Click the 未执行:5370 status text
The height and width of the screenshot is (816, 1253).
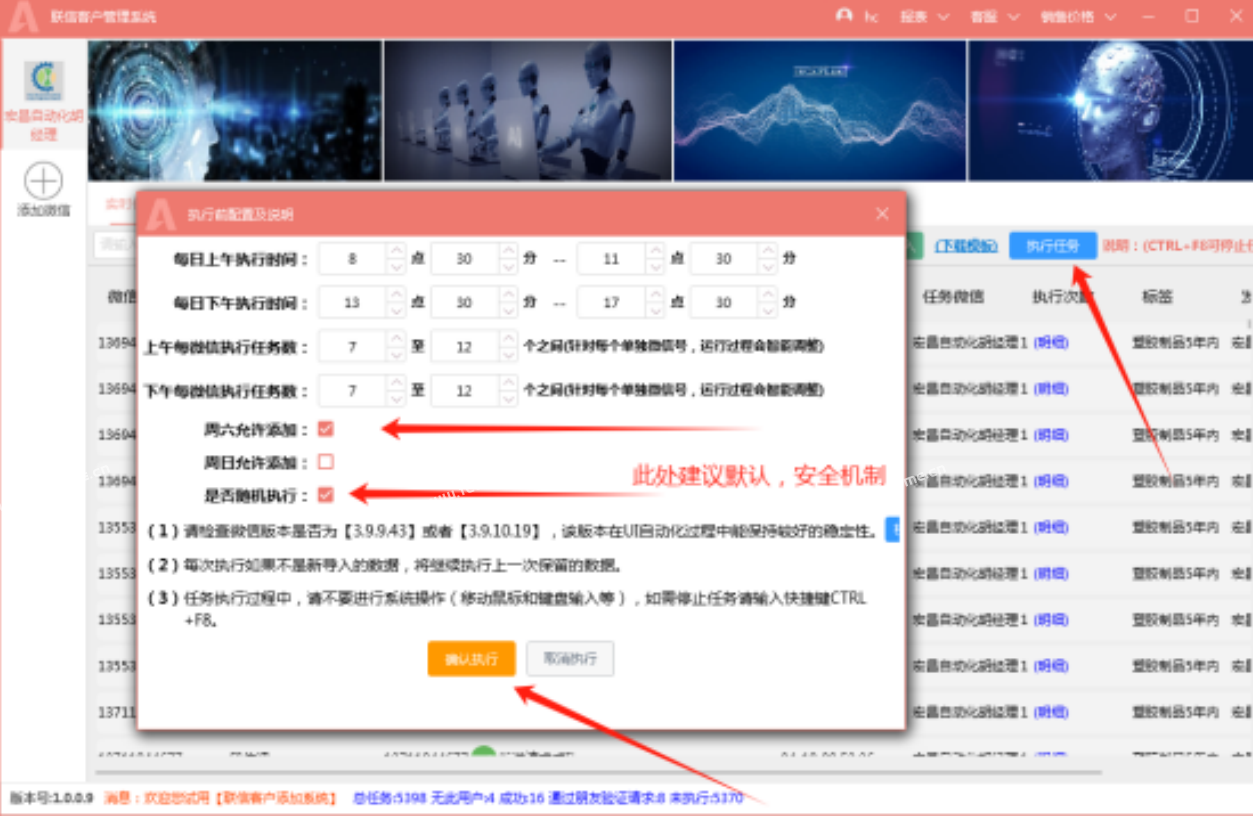click(x=706, y=798)
